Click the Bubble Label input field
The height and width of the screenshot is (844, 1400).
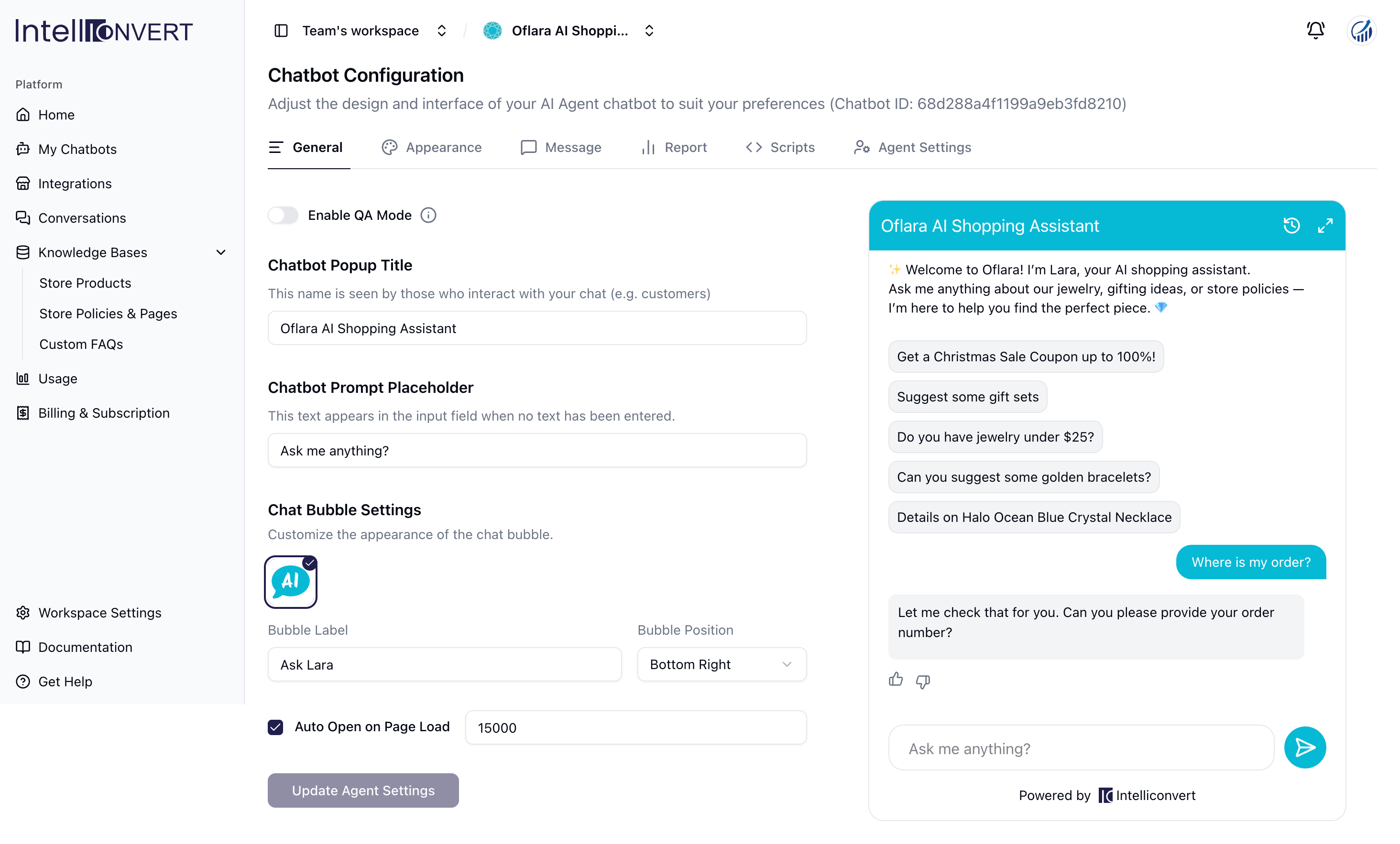[445, 664]
